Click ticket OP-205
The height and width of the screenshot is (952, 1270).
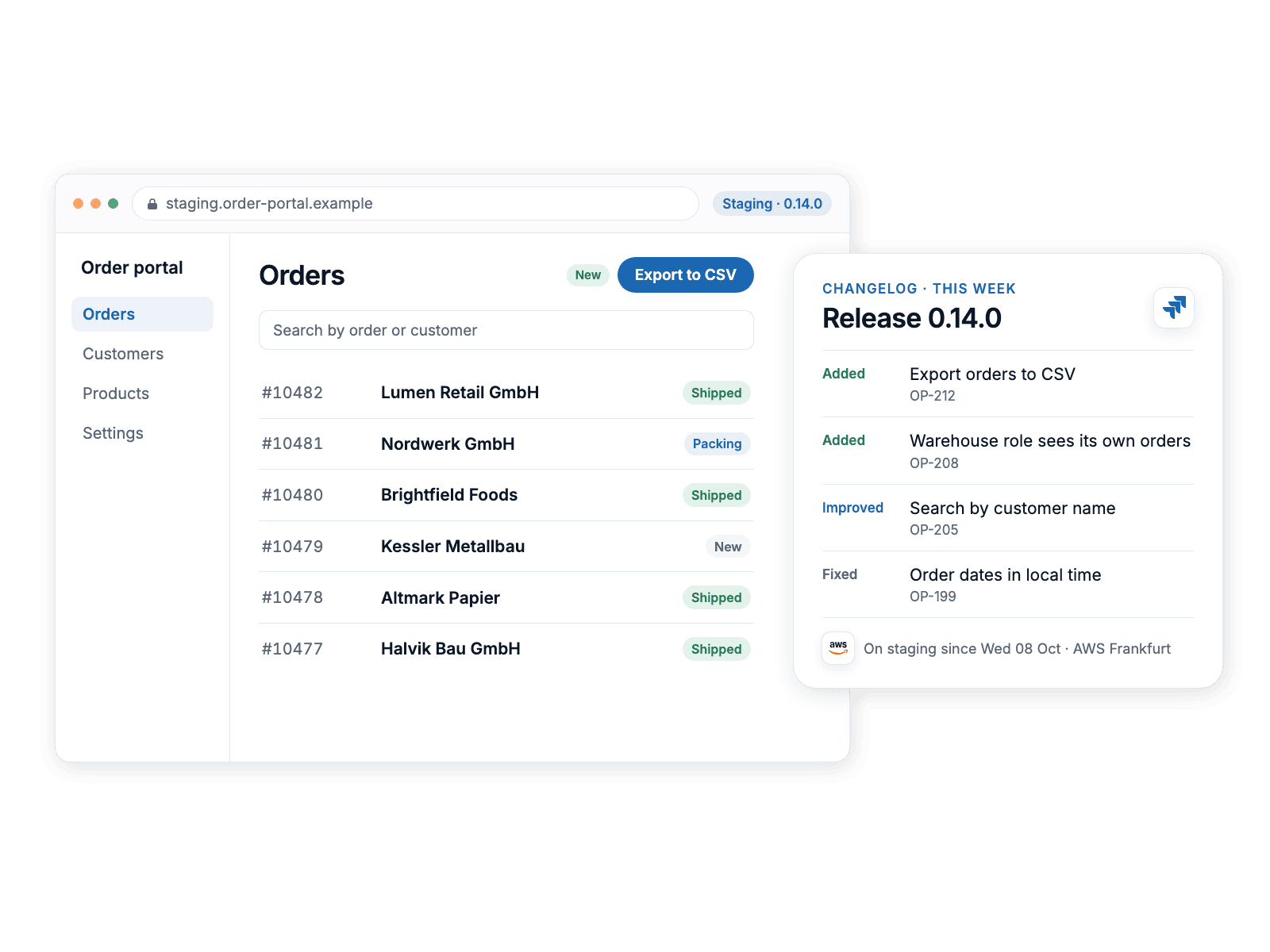(x=934, y=530)
